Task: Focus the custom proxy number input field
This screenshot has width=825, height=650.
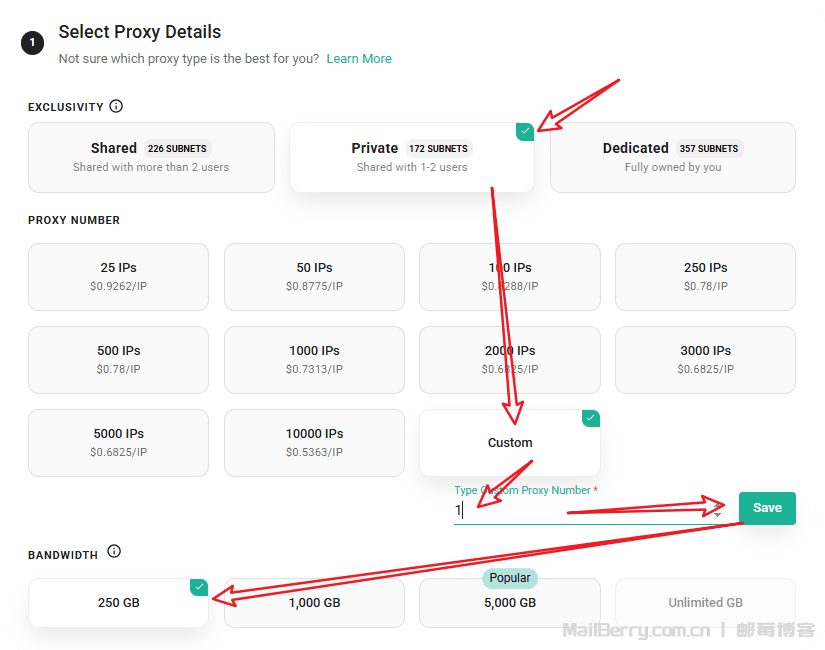Action: point(580,510)
